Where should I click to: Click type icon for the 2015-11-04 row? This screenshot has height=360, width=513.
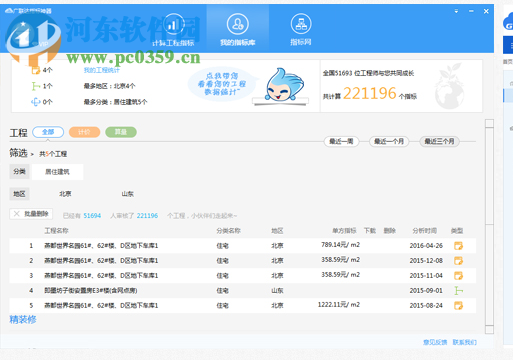click(x=459, y=276)
